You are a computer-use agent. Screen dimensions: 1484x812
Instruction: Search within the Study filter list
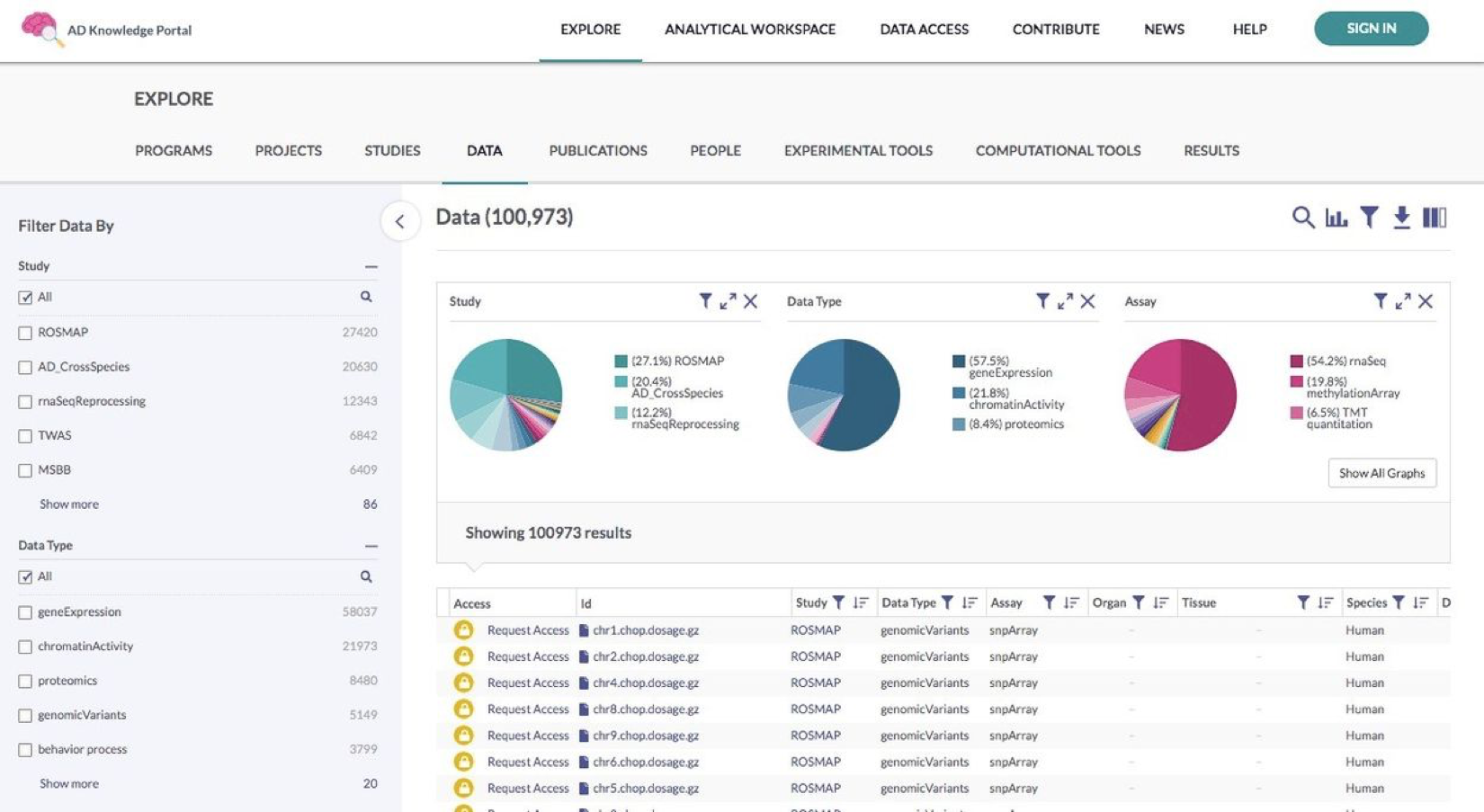[x=366, y=297]
